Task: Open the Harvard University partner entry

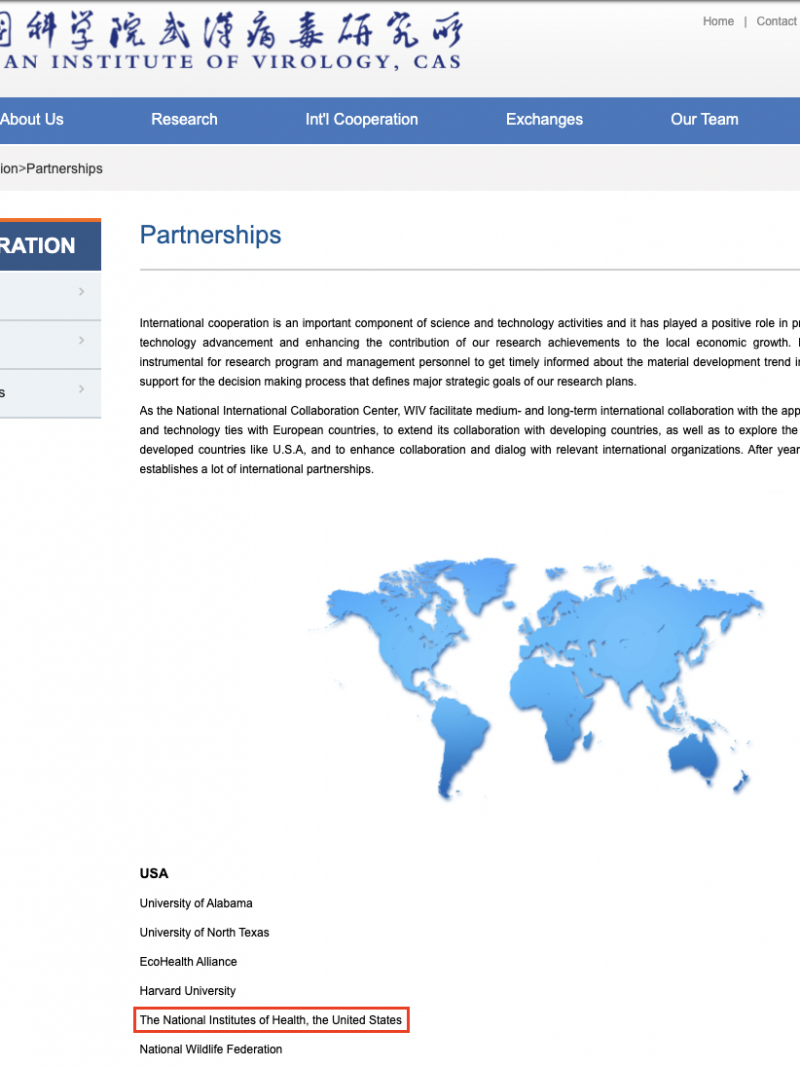Action: [x=188, y=990]
